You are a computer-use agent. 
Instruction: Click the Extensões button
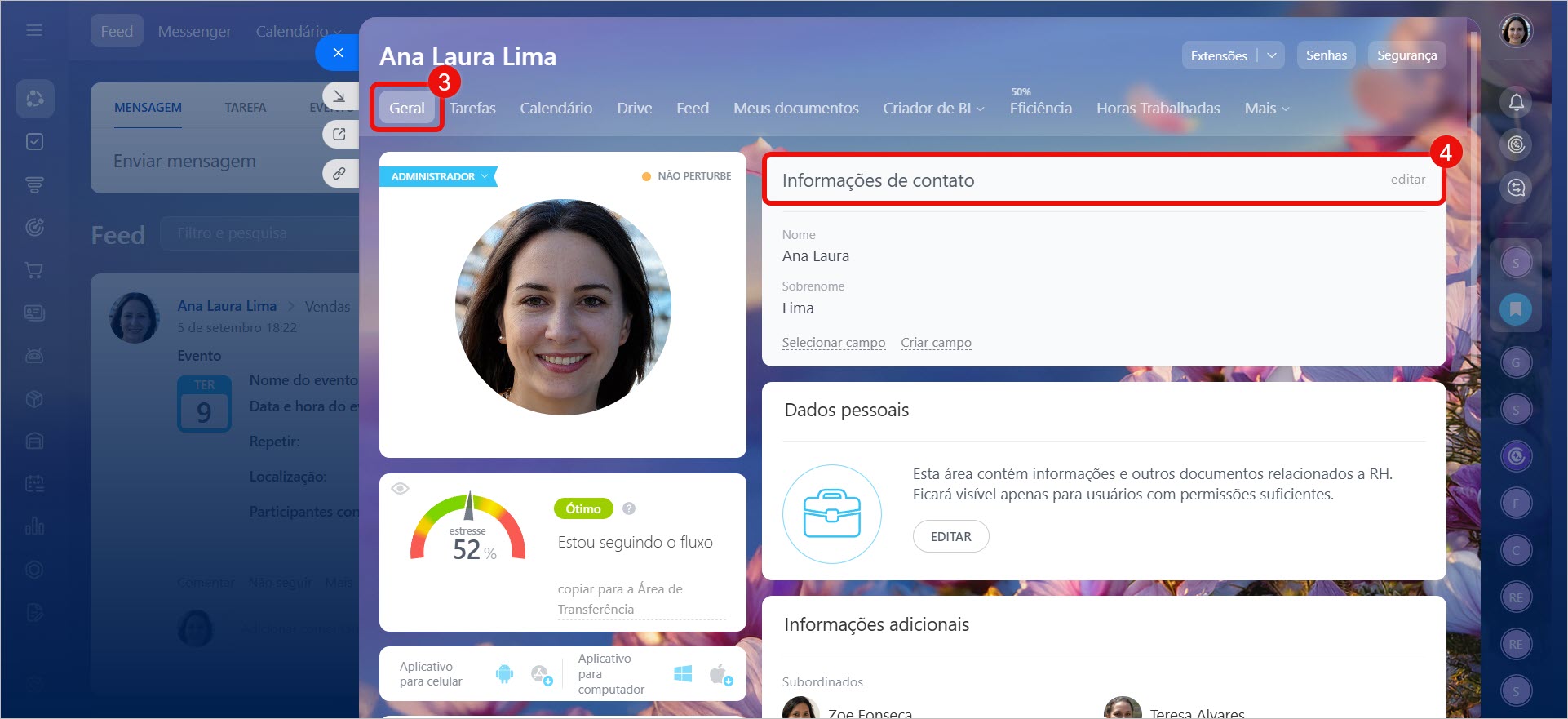tap(1219, 55)
